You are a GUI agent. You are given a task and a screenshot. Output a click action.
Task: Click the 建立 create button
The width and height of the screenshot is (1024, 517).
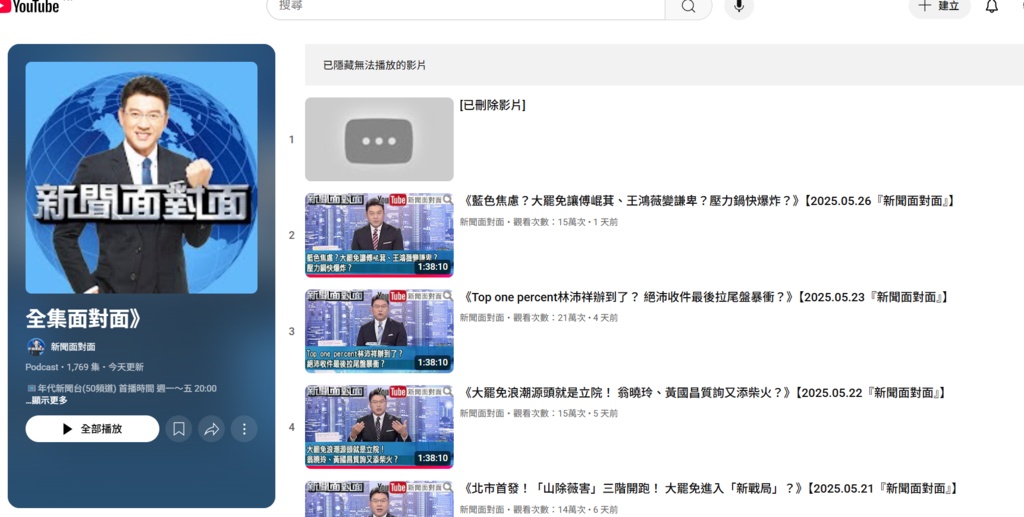(x=939, y=7)
